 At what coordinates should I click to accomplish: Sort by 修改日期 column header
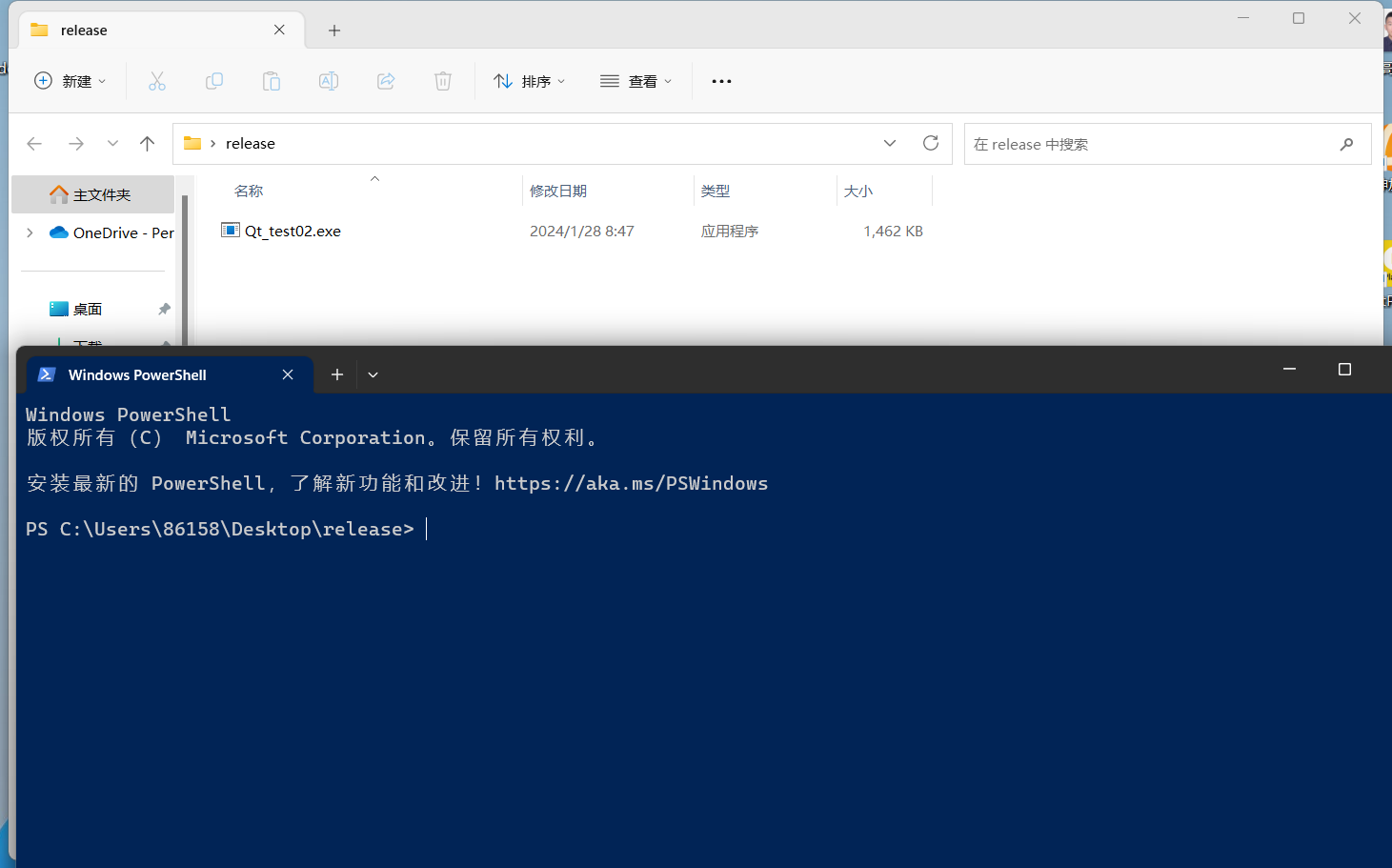point(558,191)
